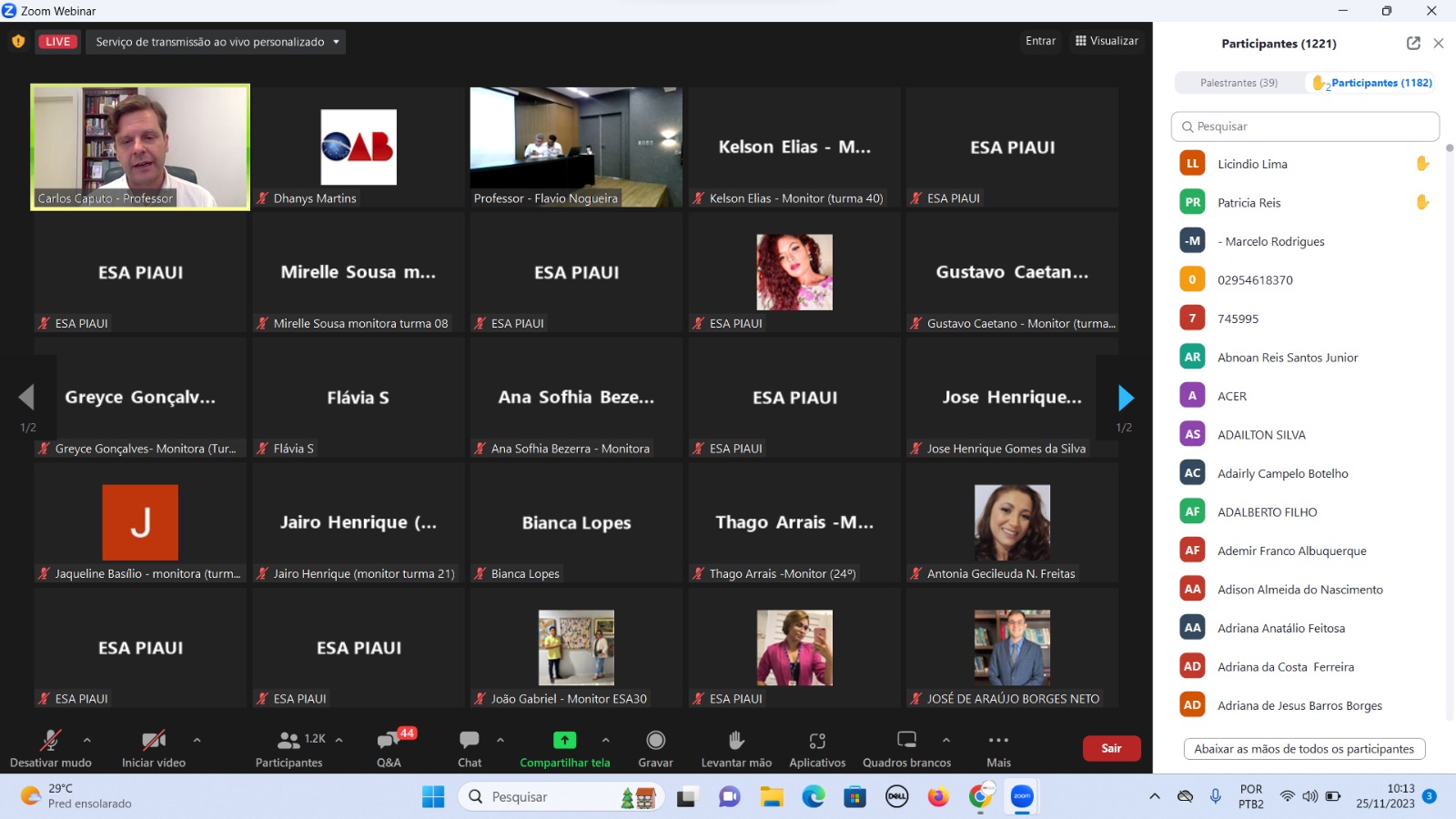Open the Chat icon
1456x819 pixels.
pyautogui.click(x=470, y=741)
